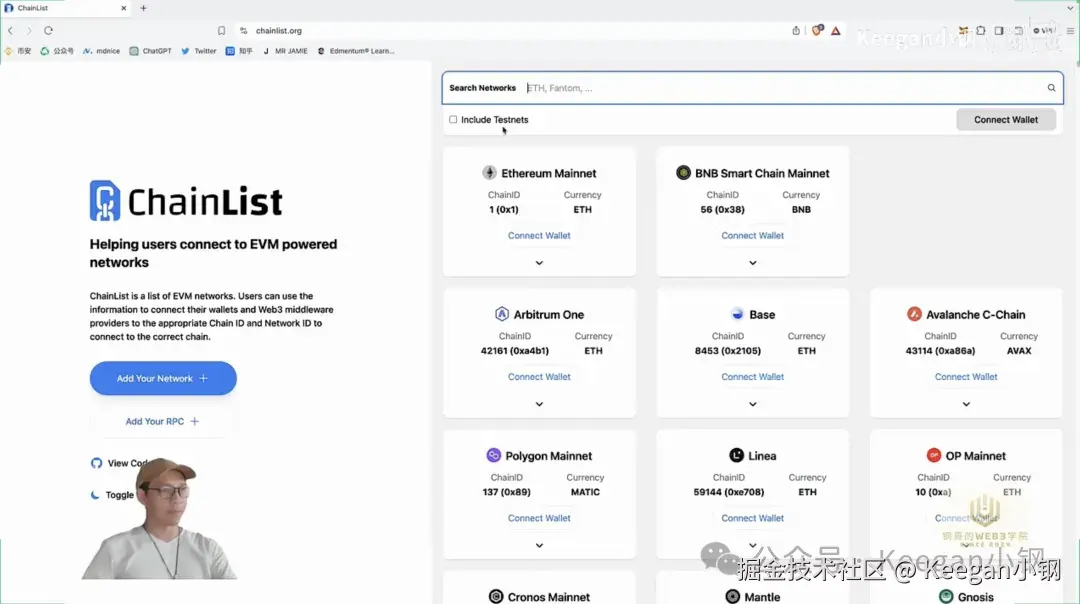Click the Polygon Mainnet logo icon
The height and width of the screenshot is (604, 1080).
tap(493, 455)
